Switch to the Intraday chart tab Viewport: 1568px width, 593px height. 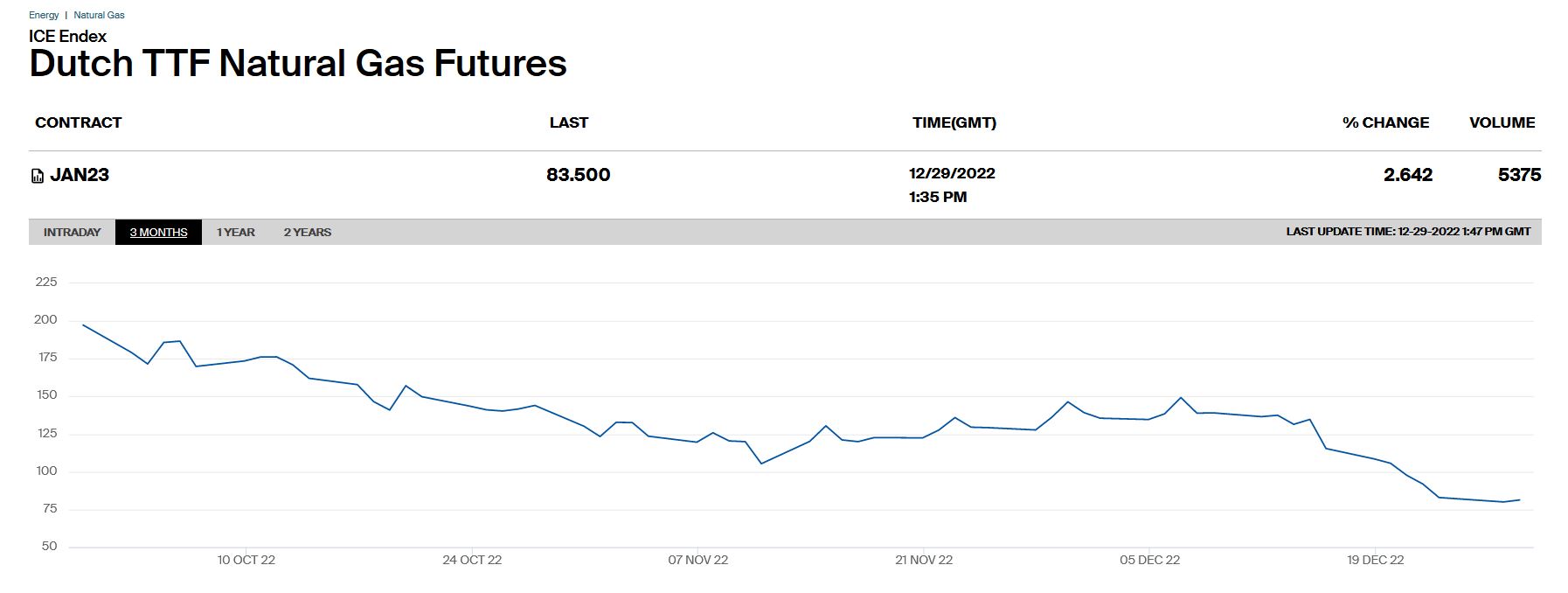click(x=72, y=232)
